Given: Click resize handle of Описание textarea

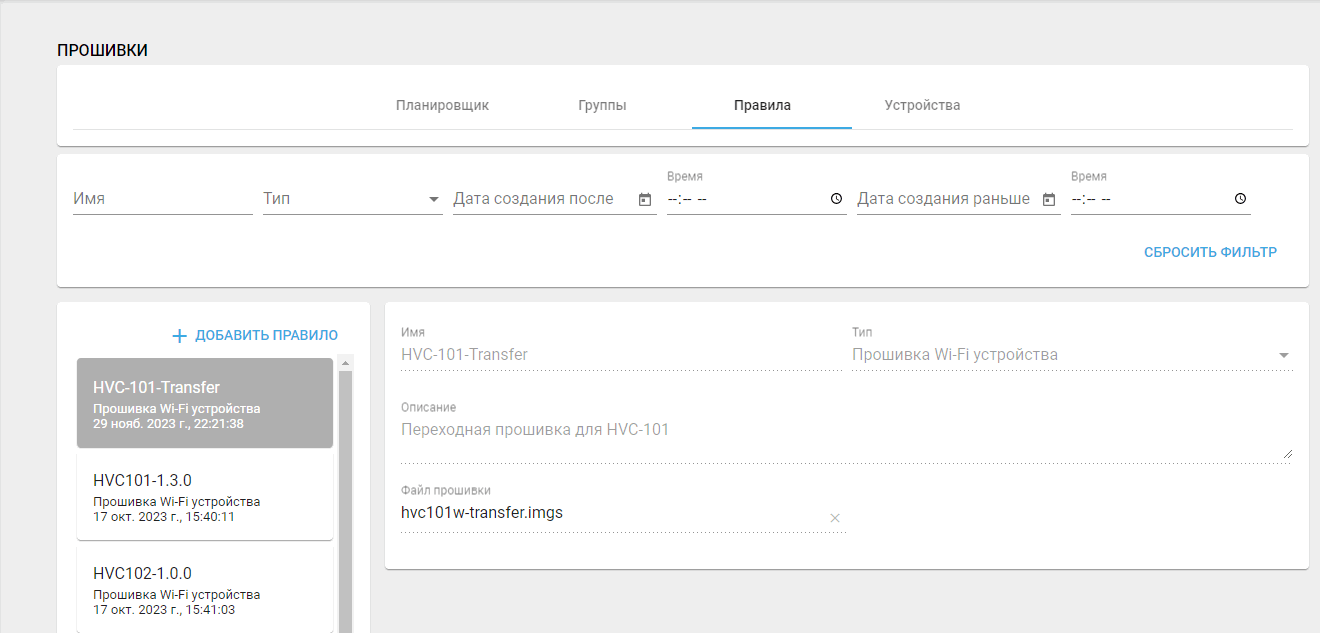Looking at the screenshot, I should tap(1287, 454).
